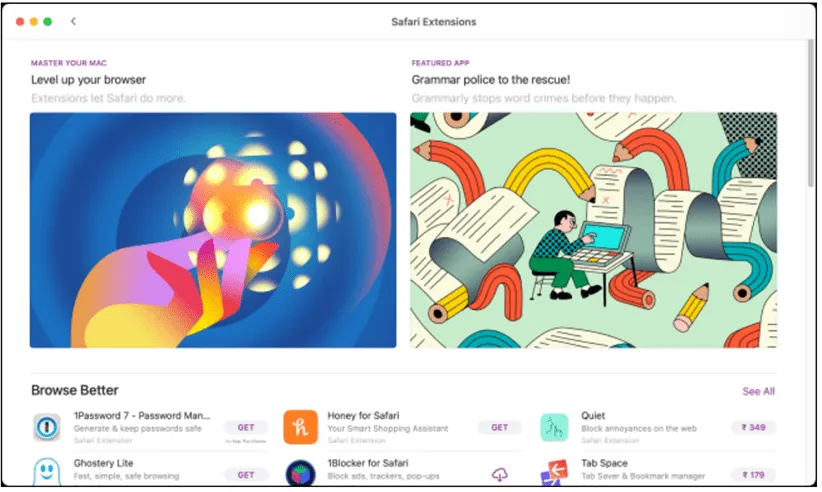Download 1Blocker using the cloud icon
The width and height of the screenshot is (822, 492).
(x=500, y=475)
